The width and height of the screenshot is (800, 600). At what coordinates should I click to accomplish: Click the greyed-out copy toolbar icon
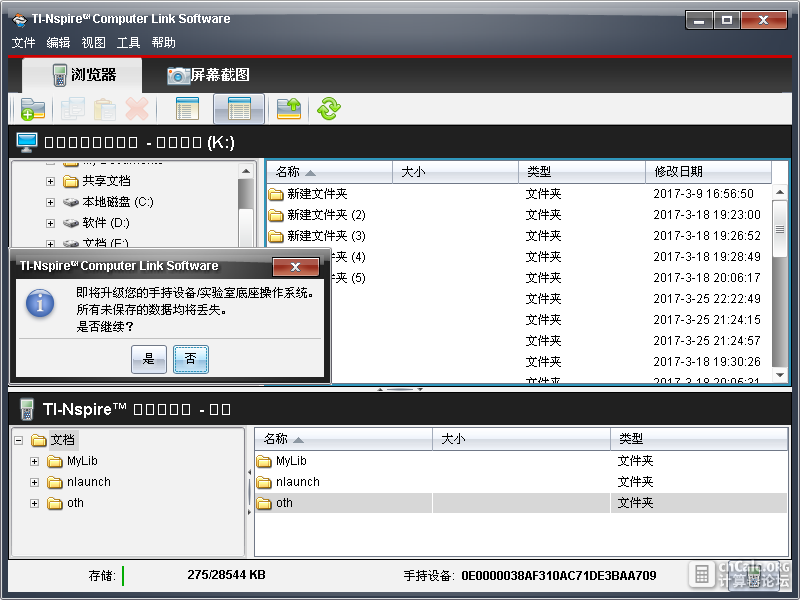(72, 109)
